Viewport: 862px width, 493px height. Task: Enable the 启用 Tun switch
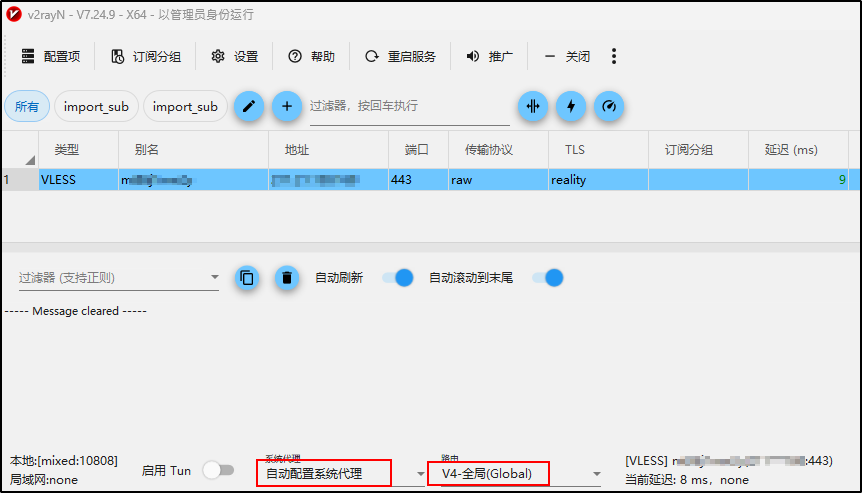tap(218, 470)
